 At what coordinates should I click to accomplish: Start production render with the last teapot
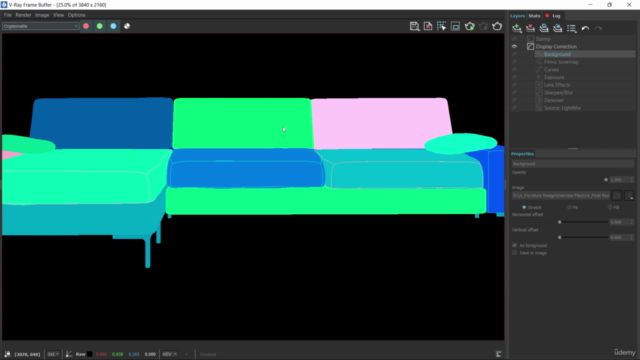[497, 26]
